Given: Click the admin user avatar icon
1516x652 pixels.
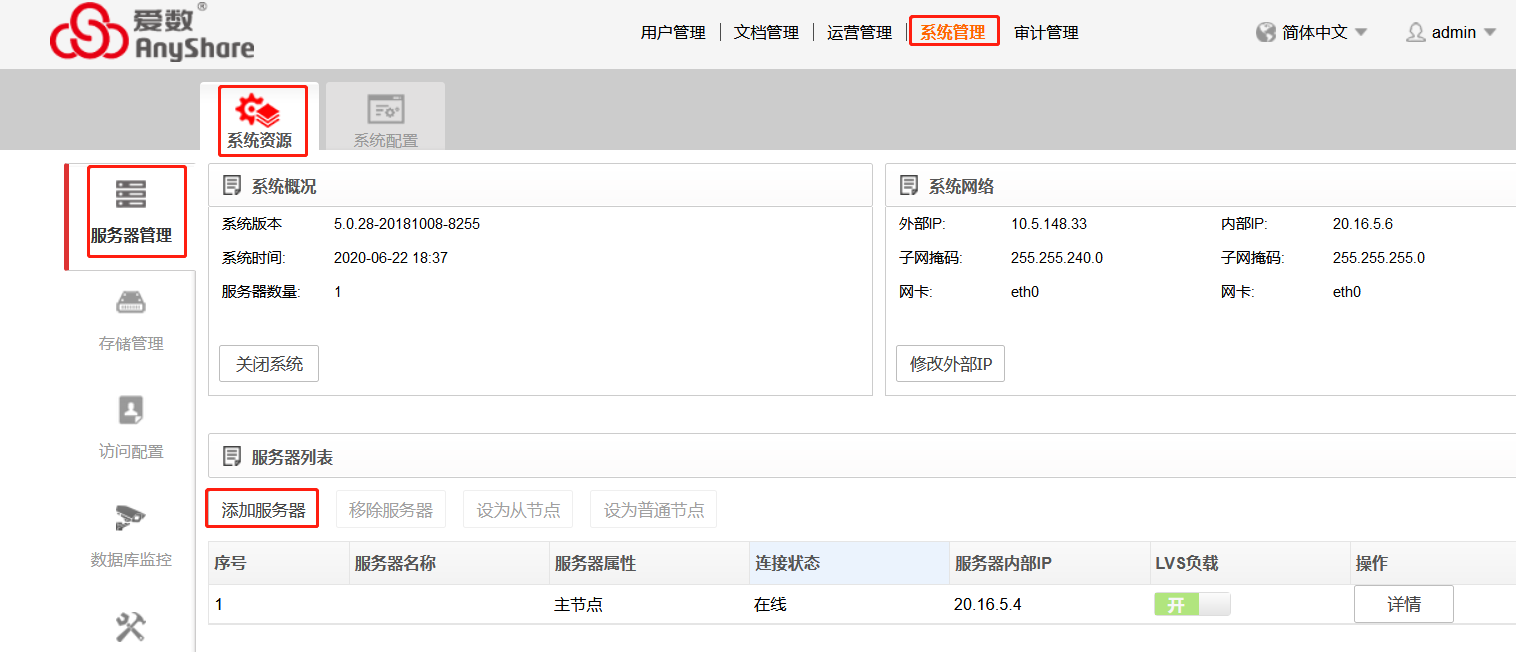Looking at the screenshot, I should 1416,32.
